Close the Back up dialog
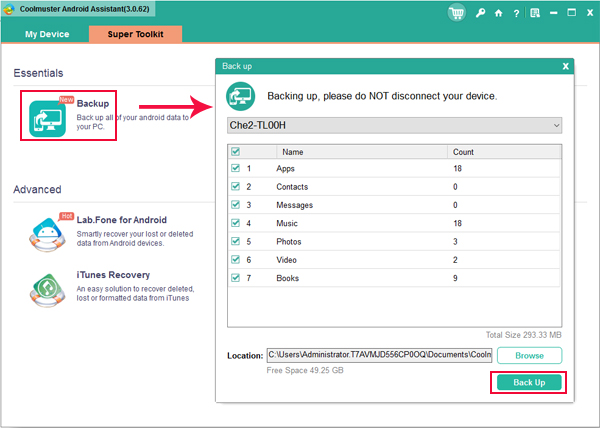 [566, 66]
